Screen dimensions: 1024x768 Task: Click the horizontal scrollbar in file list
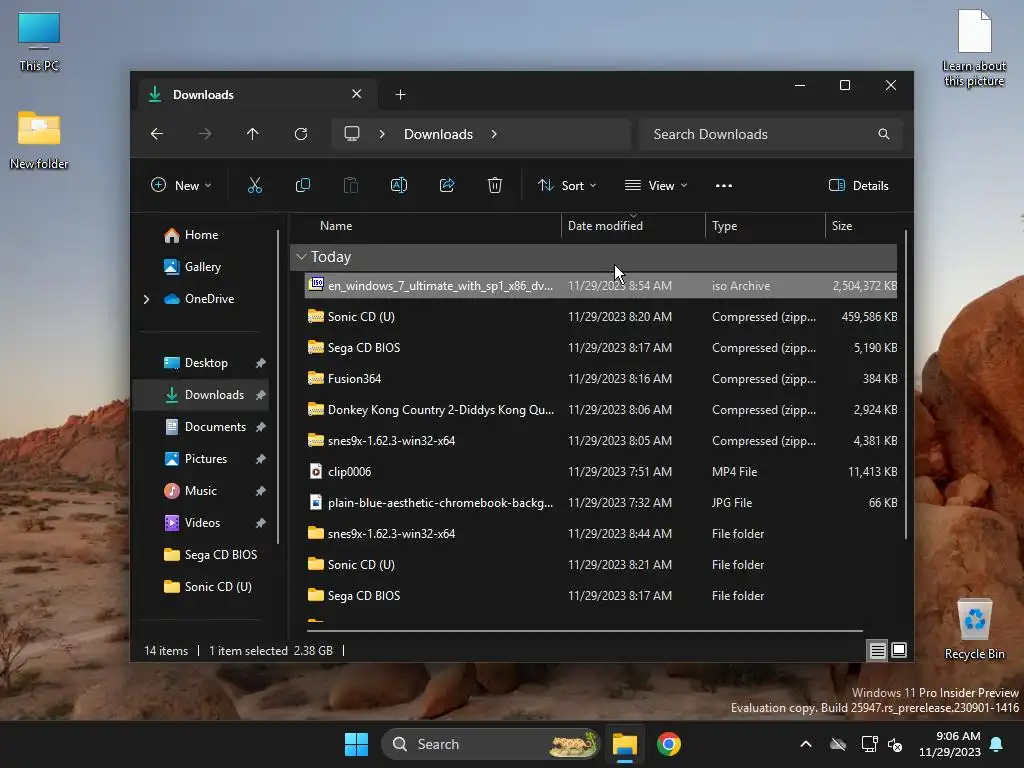pyautogui.click(x=585, y=631)
